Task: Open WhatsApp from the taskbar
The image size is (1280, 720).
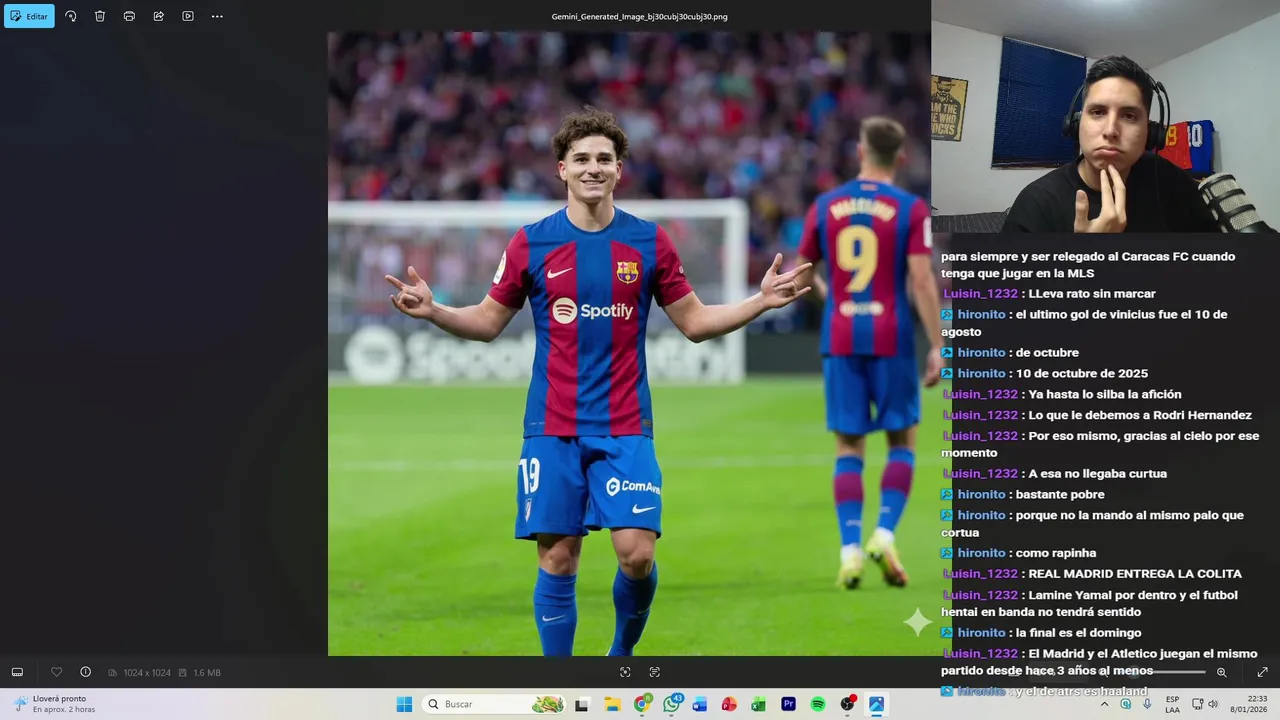Action: [x=671, y=704]
